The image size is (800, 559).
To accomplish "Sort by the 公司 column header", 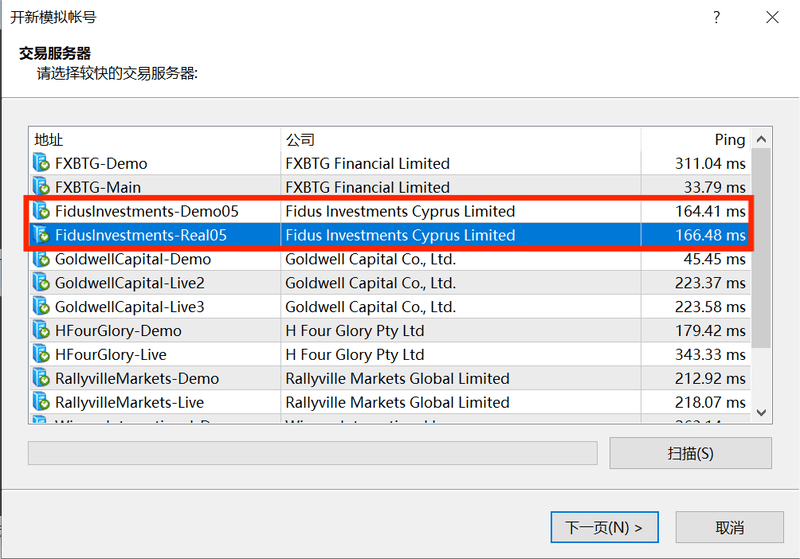I will [x=461, y=139].
